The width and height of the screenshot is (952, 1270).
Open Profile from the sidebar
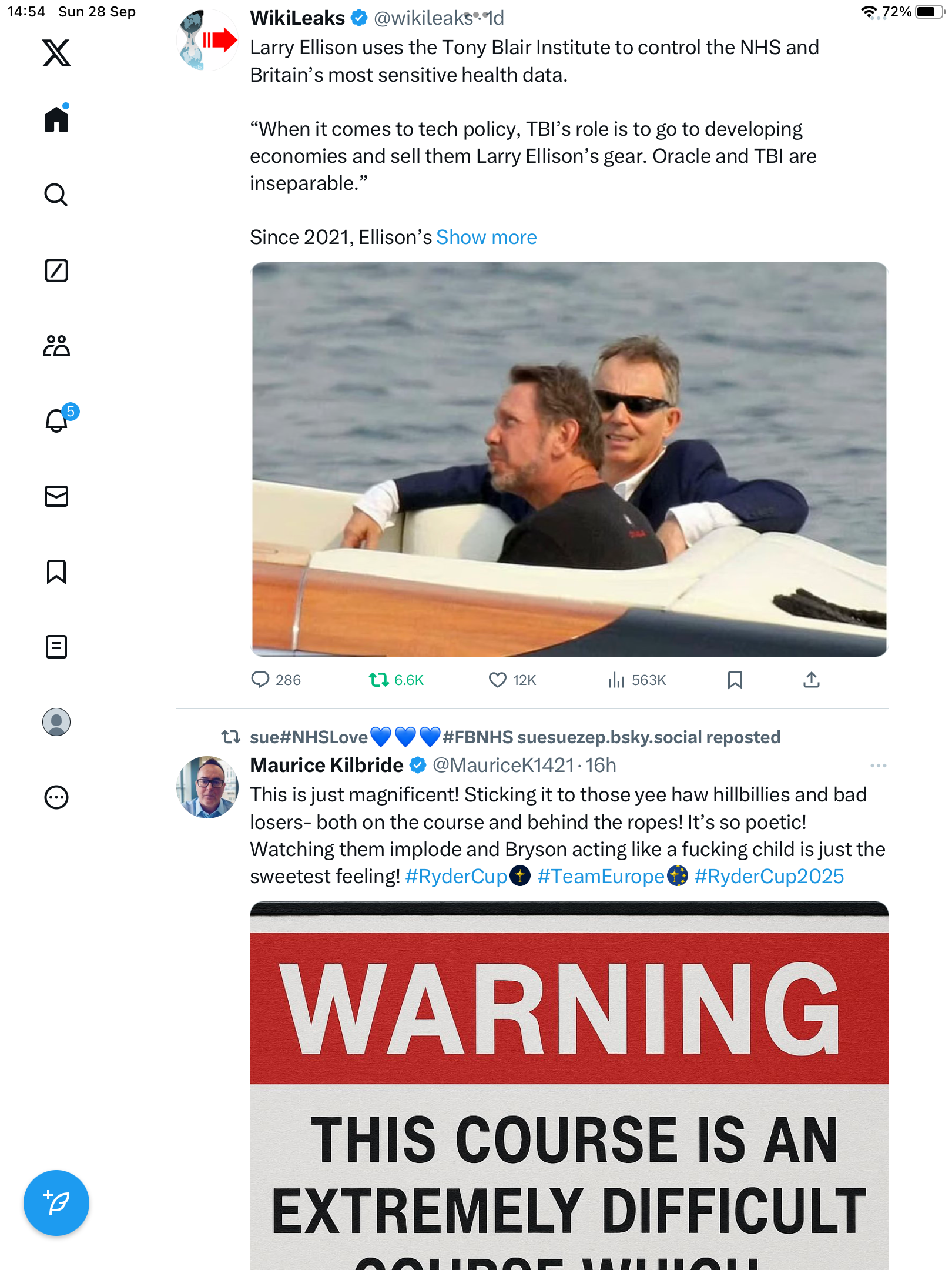click(x=56, y=722)
